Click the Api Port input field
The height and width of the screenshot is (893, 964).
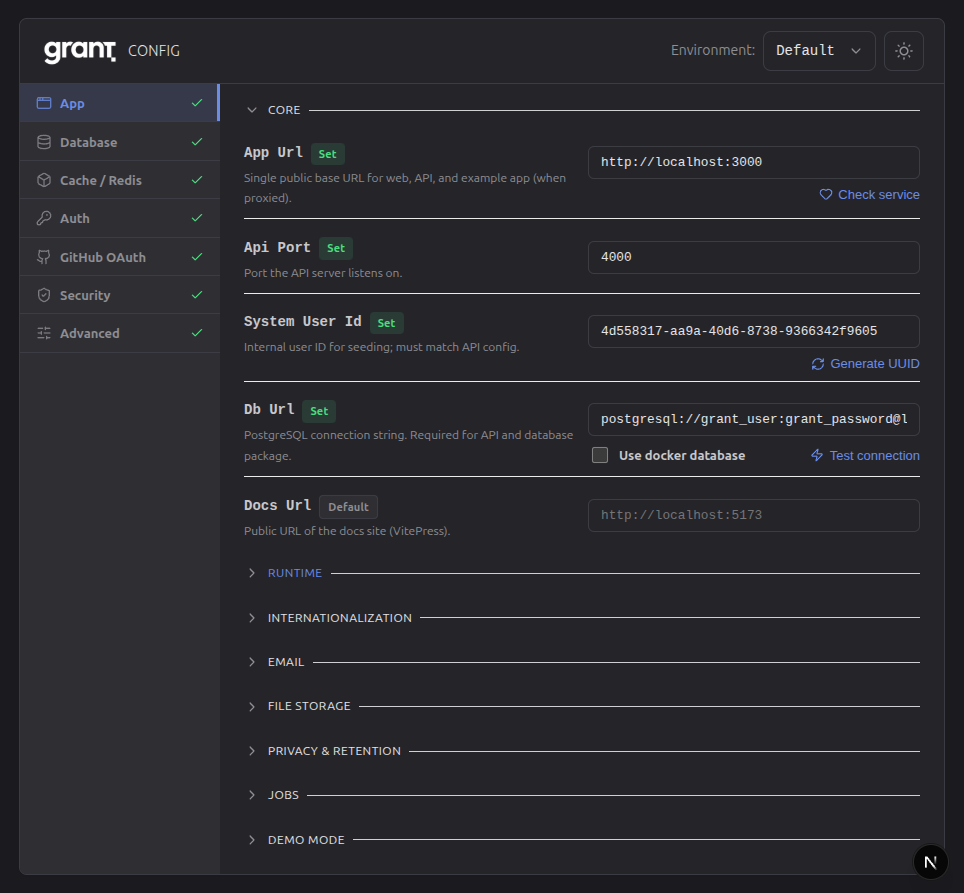pos(754,257)
